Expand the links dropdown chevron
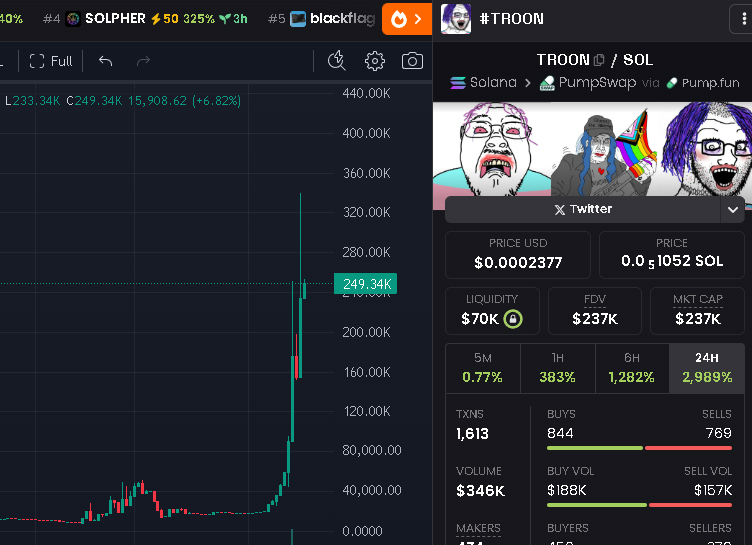The height and width of the screenshot is (545, 752). pyautogui.click(x=732, y=210)
